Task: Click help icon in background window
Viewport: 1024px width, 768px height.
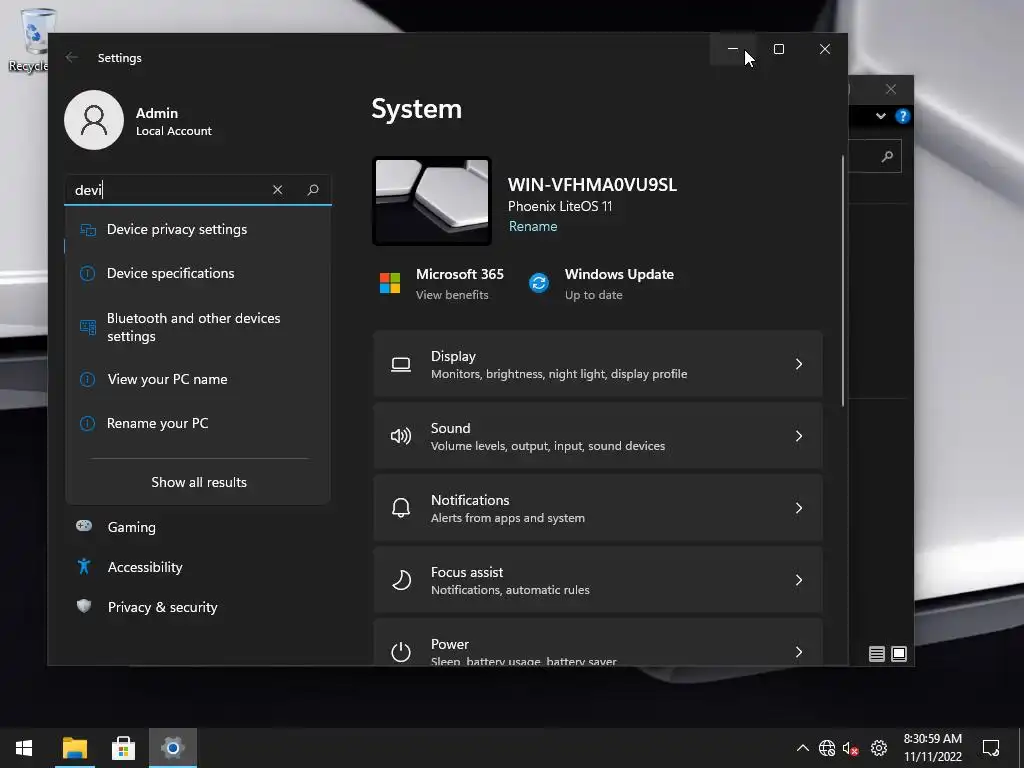Action: 903,116
